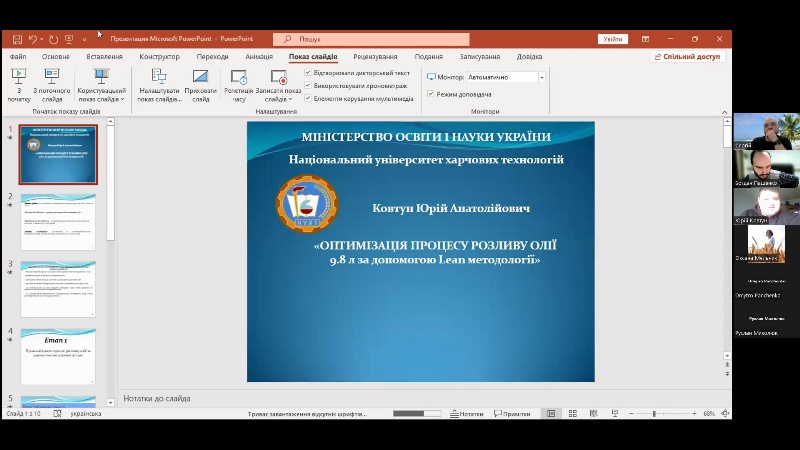Open the Monitor selection dropdown
Screen dimensions: 800x450
(x=542, y=77)
